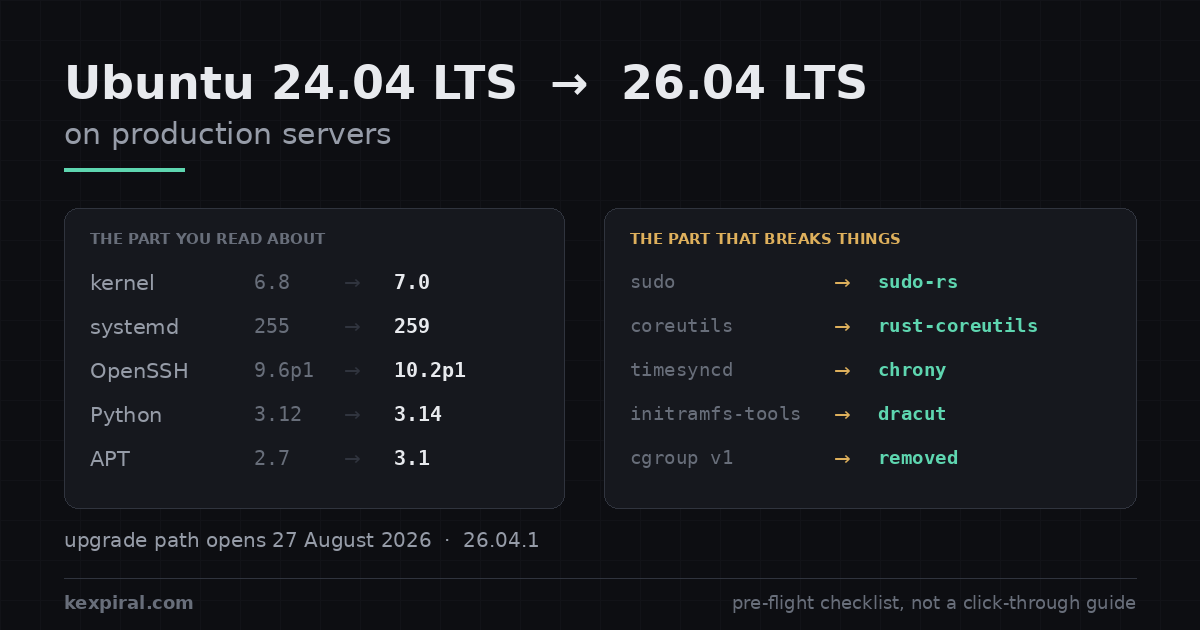
Task: Click the 'coreutils' entry
Action: click(681, 326)
